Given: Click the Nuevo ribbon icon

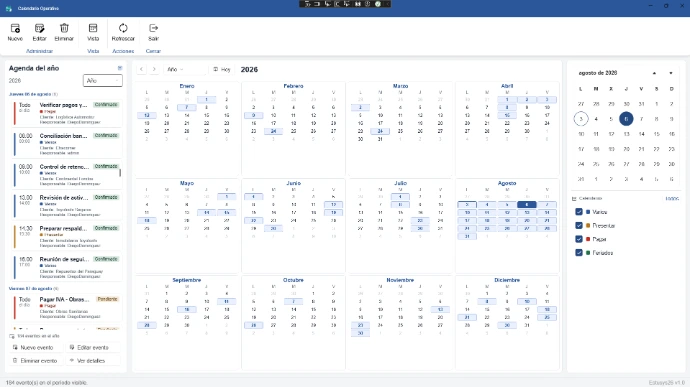Looking at the screenshot, I should [15, 29].
